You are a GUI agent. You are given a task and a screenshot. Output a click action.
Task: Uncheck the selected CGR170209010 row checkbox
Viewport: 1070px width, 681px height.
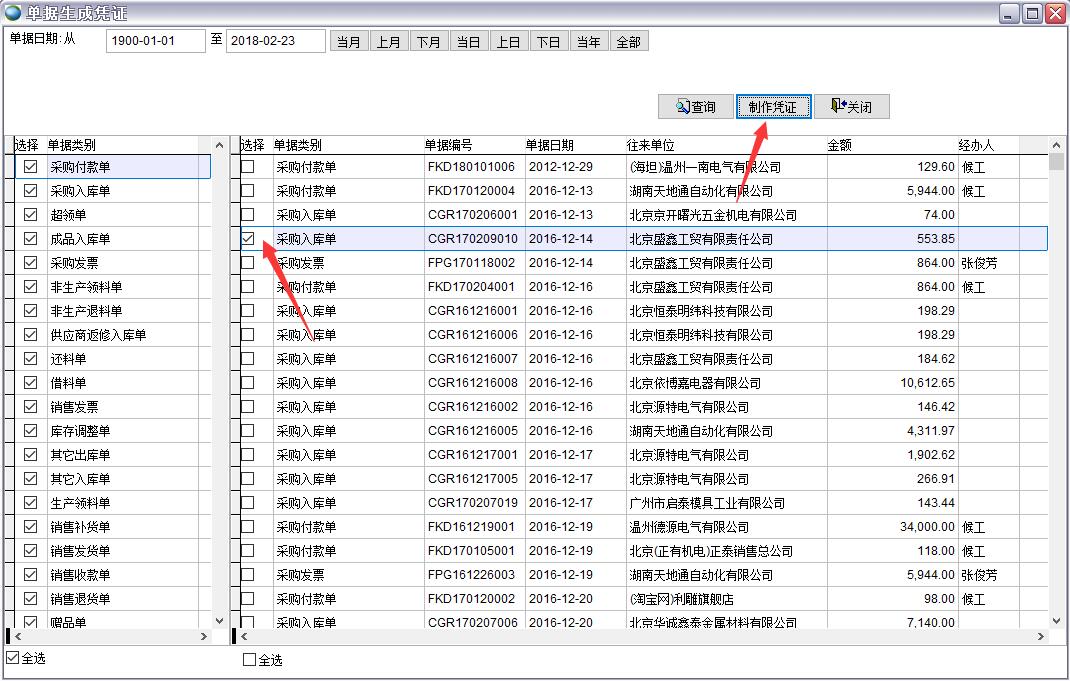click(x=248, y=239)
